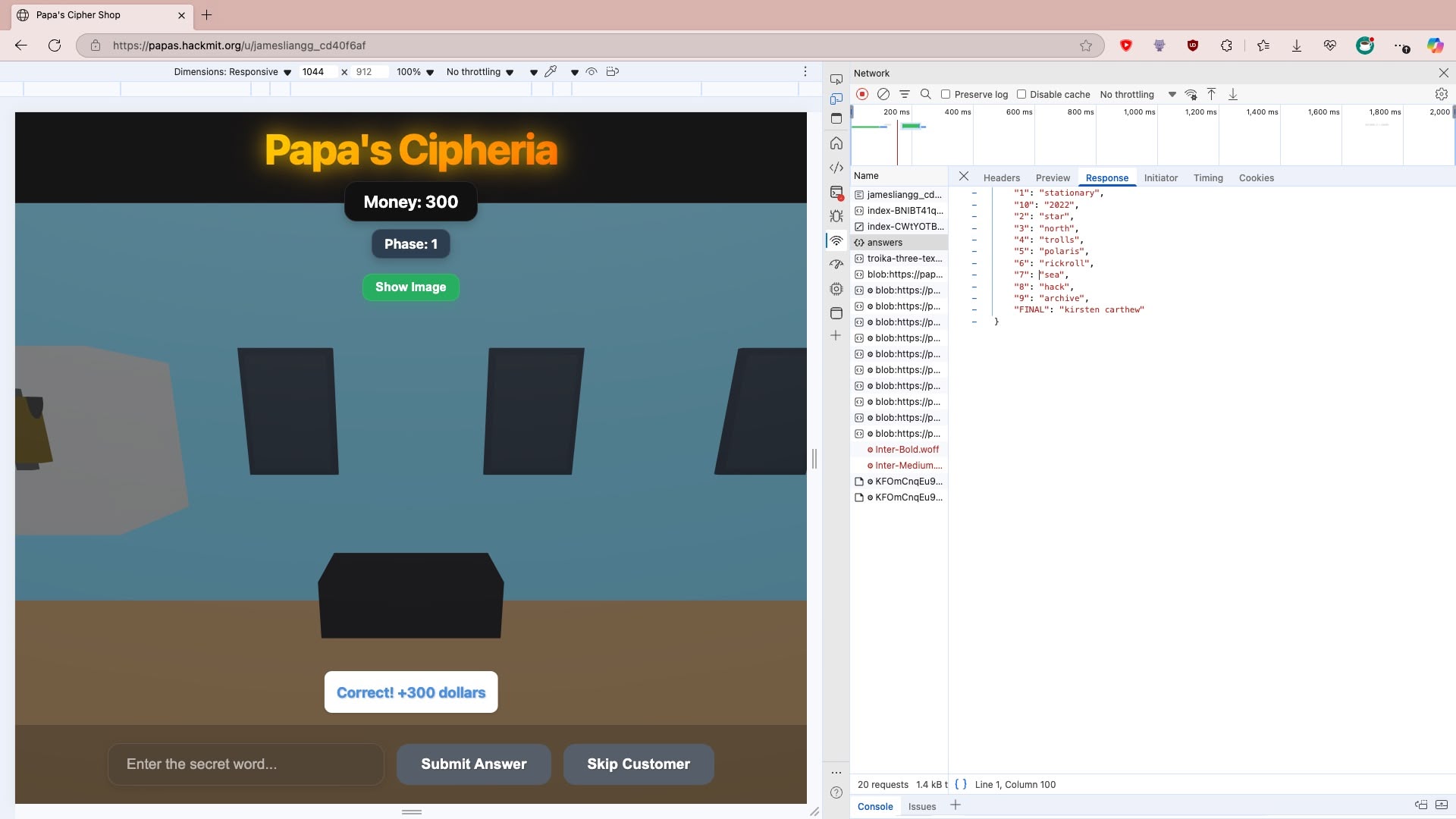The image size is (1456, 819).
Task: Open the Console panel with error badge
Action: [x=836, y=193]
